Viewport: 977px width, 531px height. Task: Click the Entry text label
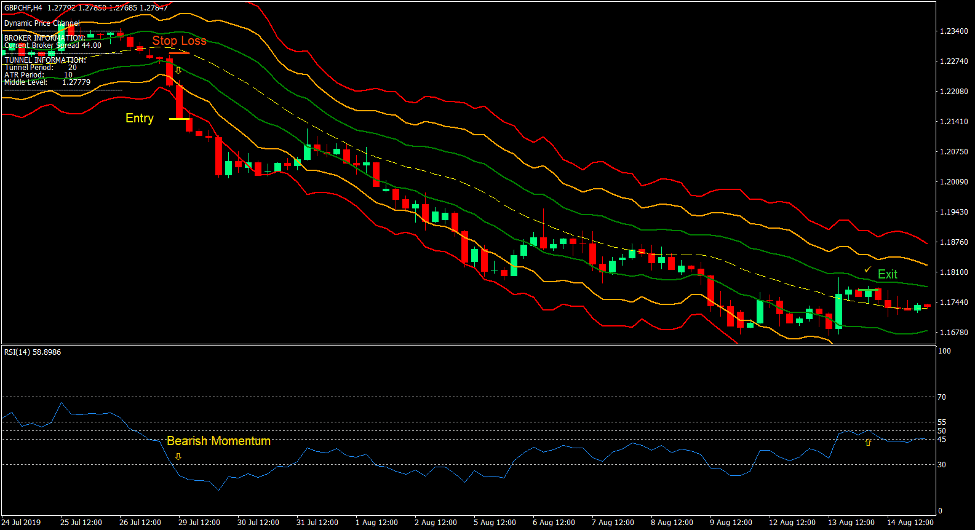[x=140, y=118]
